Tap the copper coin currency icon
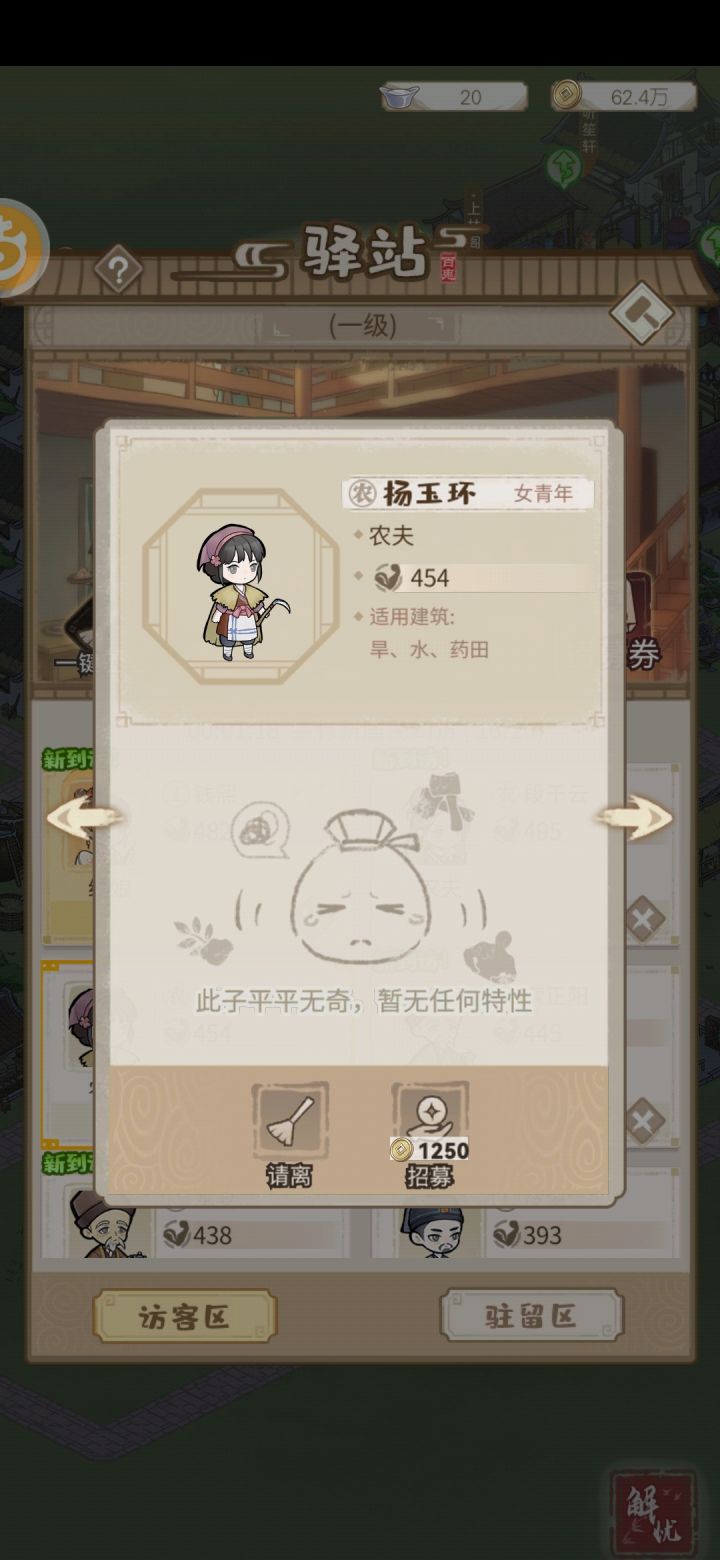 pos(567,96)
